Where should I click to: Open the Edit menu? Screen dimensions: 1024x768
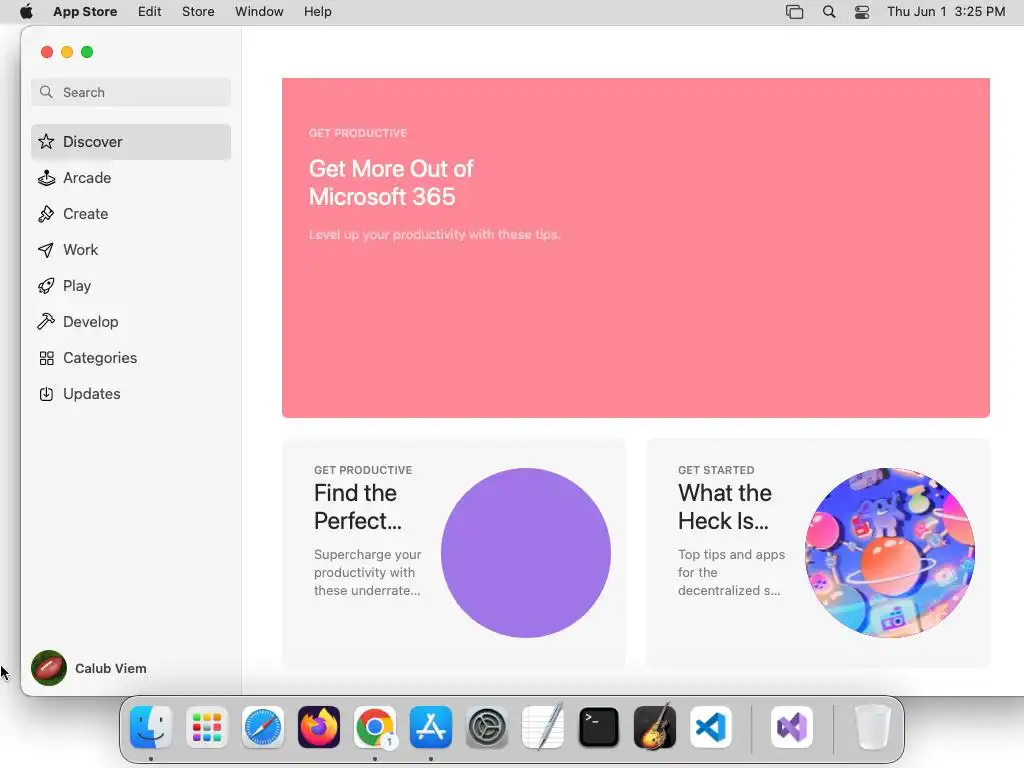coord(150,12)
